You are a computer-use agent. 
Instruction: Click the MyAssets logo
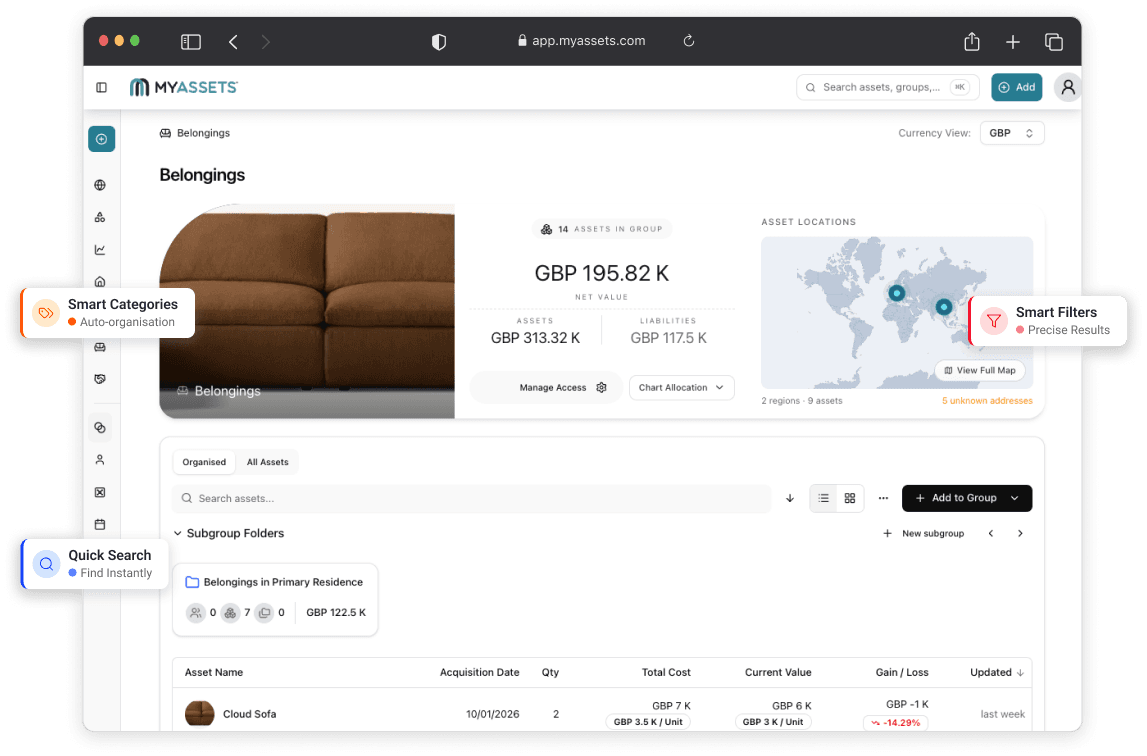(x=184, y=88)
